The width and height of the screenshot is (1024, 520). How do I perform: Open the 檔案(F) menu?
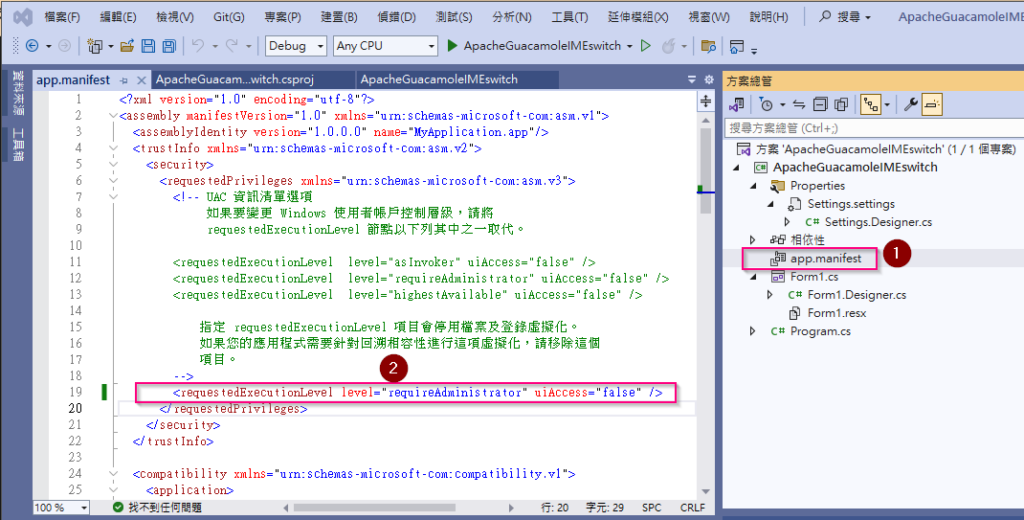tap(62, 17)
